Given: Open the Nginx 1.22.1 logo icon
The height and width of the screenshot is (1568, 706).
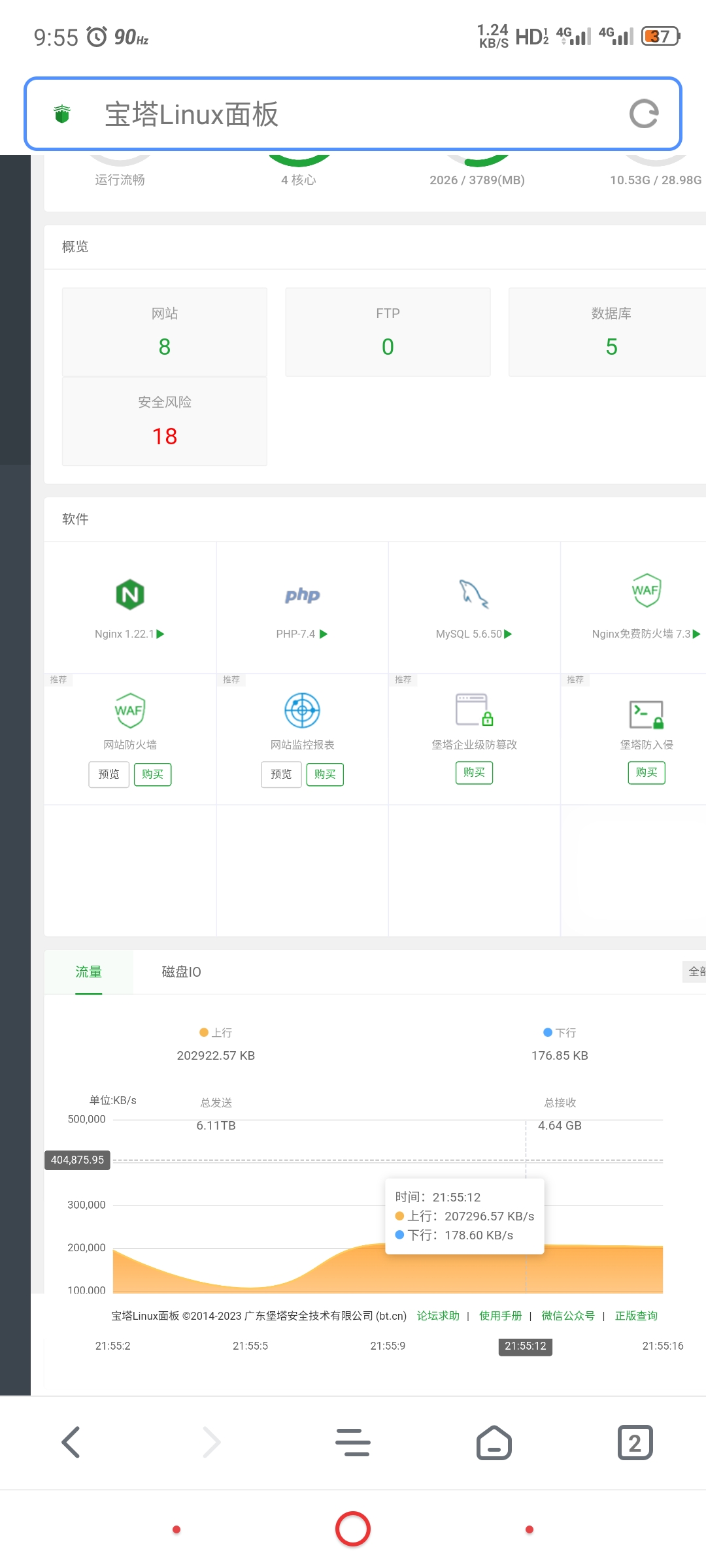Looking at the screenshot, I should (130, 595).
